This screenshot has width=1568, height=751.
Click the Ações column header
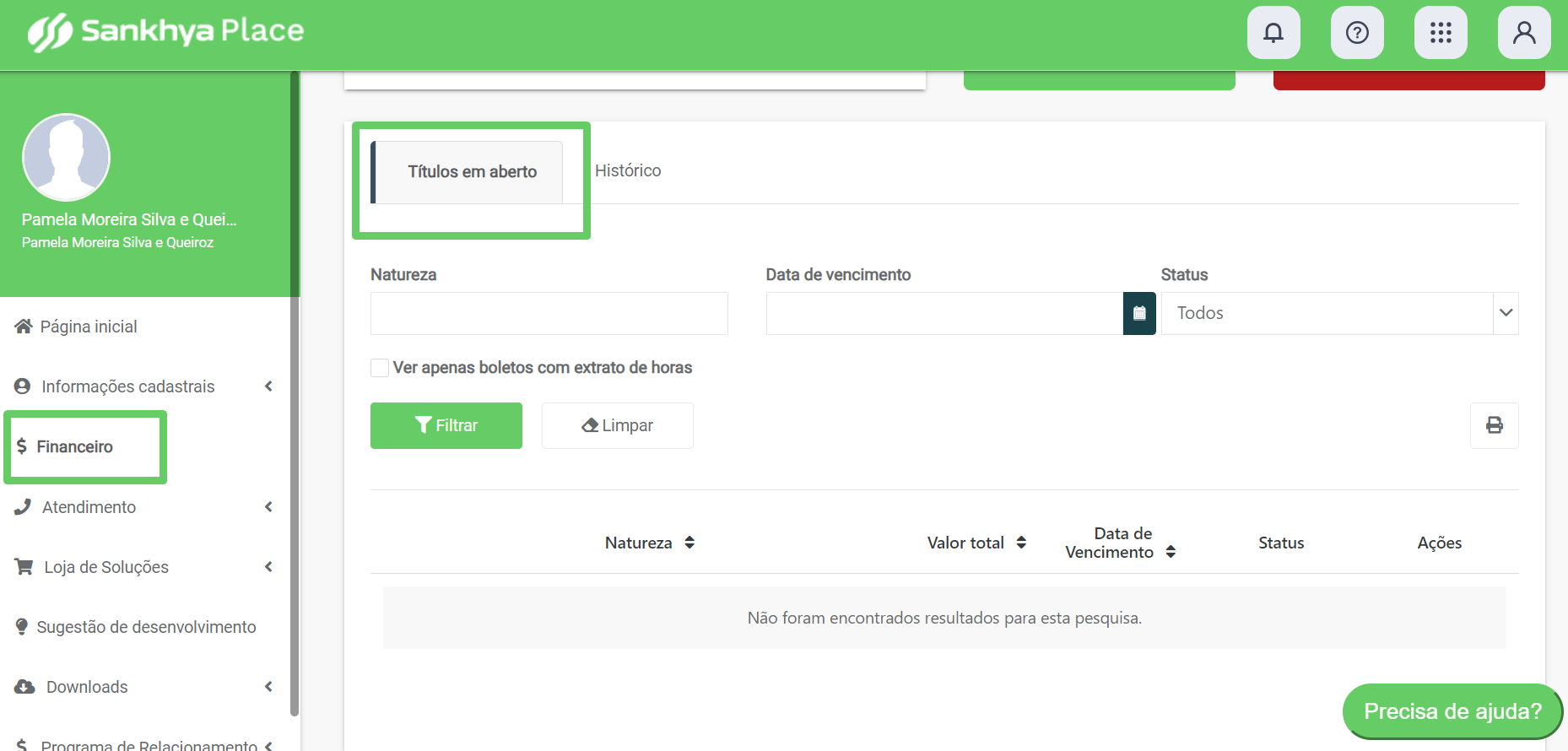(1440, 543)
